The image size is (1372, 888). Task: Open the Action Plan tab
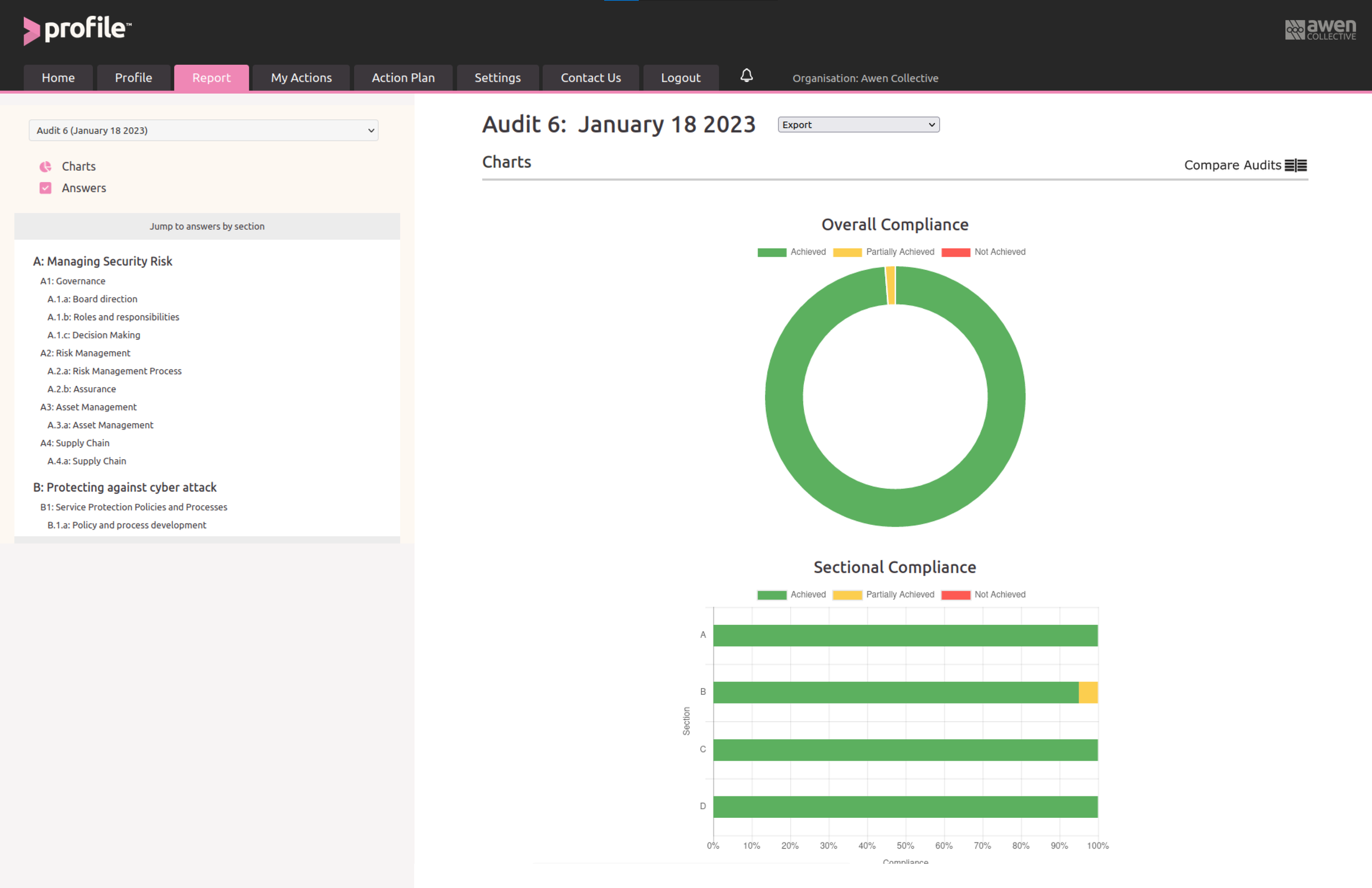point(403,78)
